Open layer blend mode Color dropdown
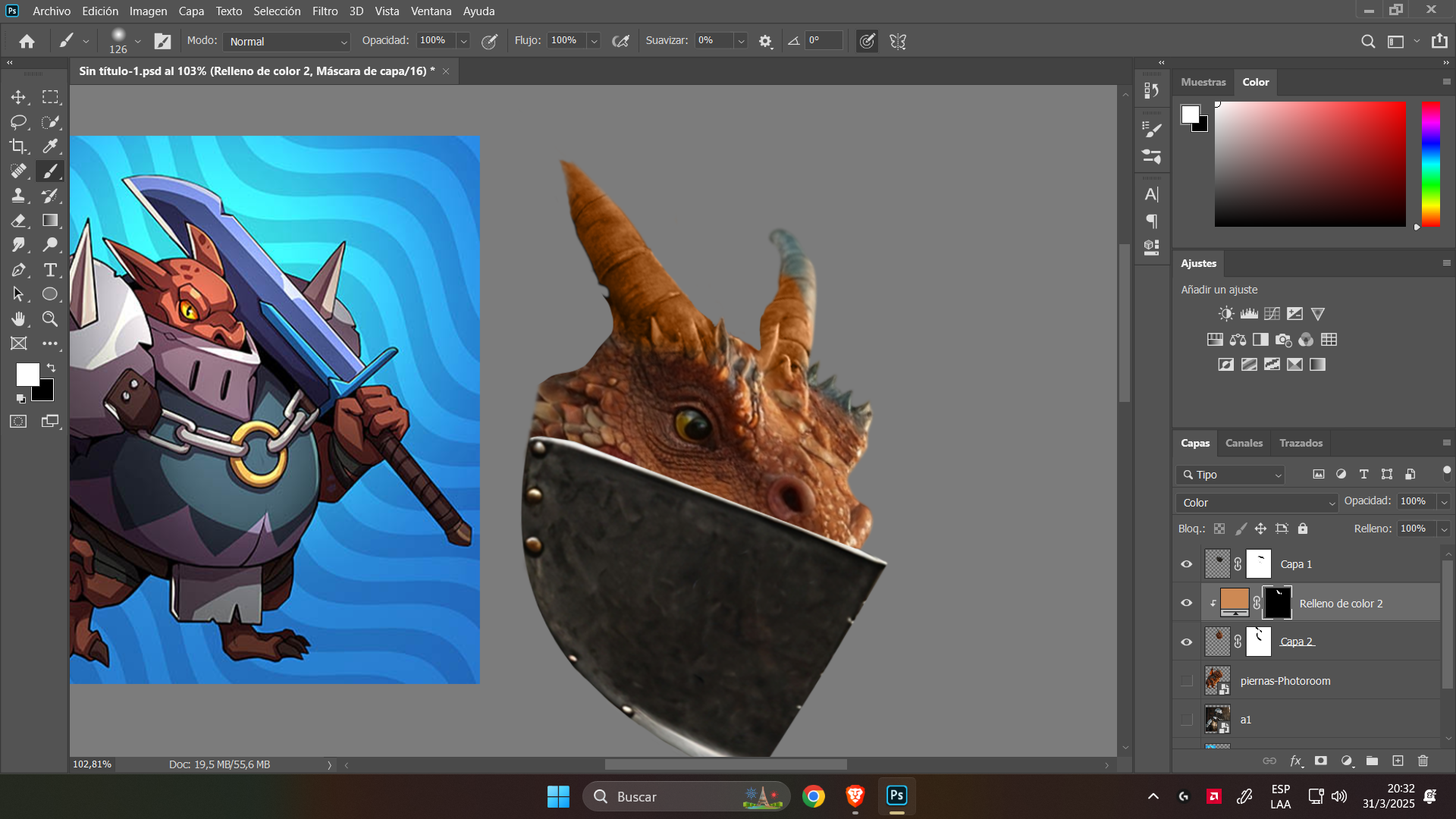The width and height of the screenshot is (1456, 819). (x=1257, y=502)
